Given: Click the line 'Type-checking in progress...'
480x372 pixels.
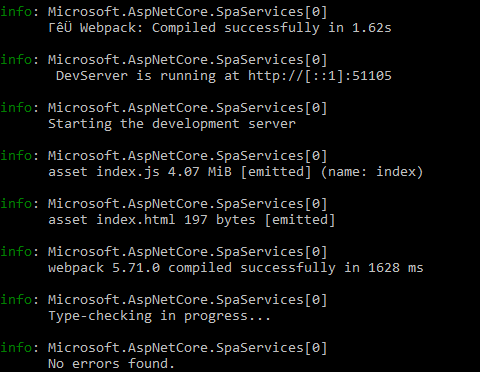Looking at the screenshot, I should click(159, 316).
